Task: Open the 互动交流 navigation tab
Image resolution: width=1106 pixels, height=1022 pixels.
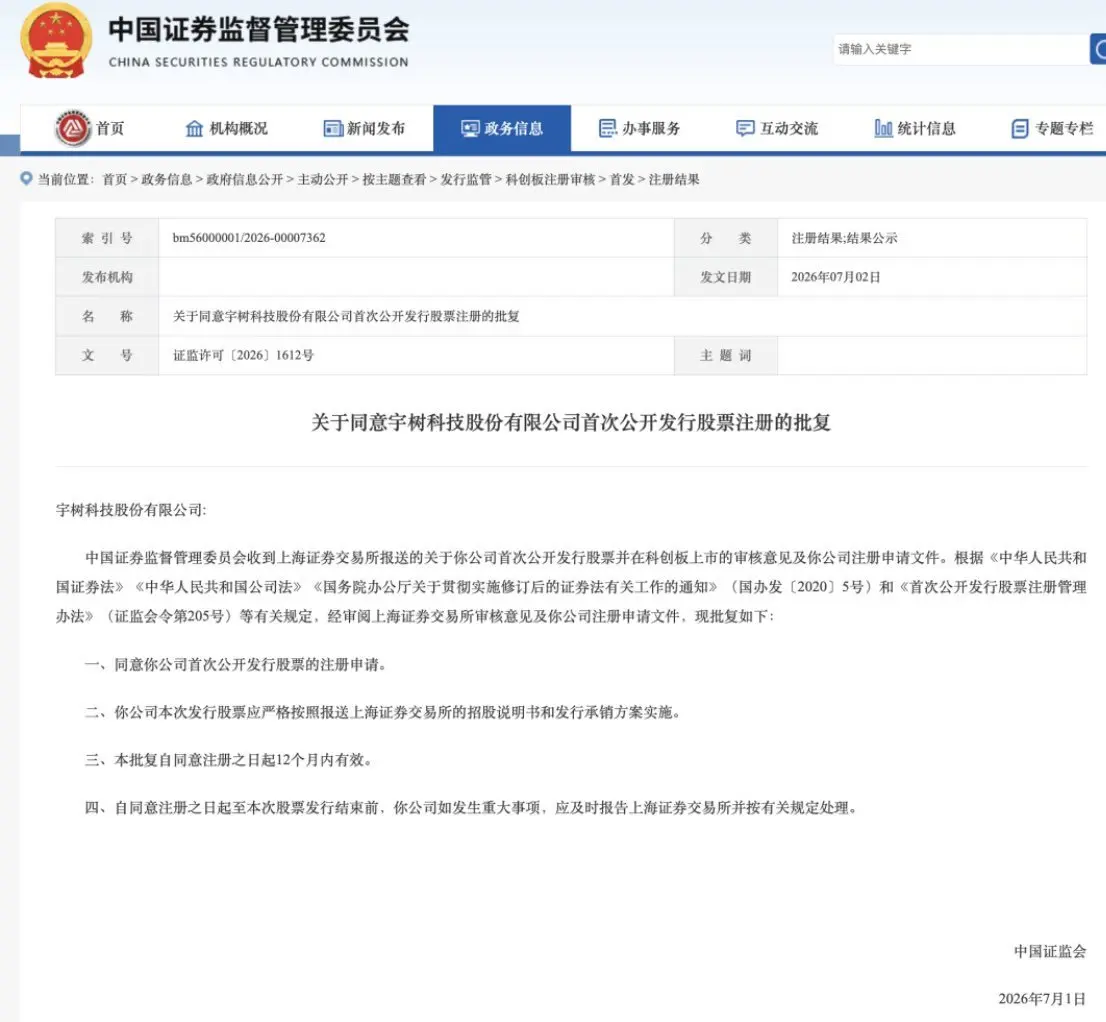Action: click(777, 128)
